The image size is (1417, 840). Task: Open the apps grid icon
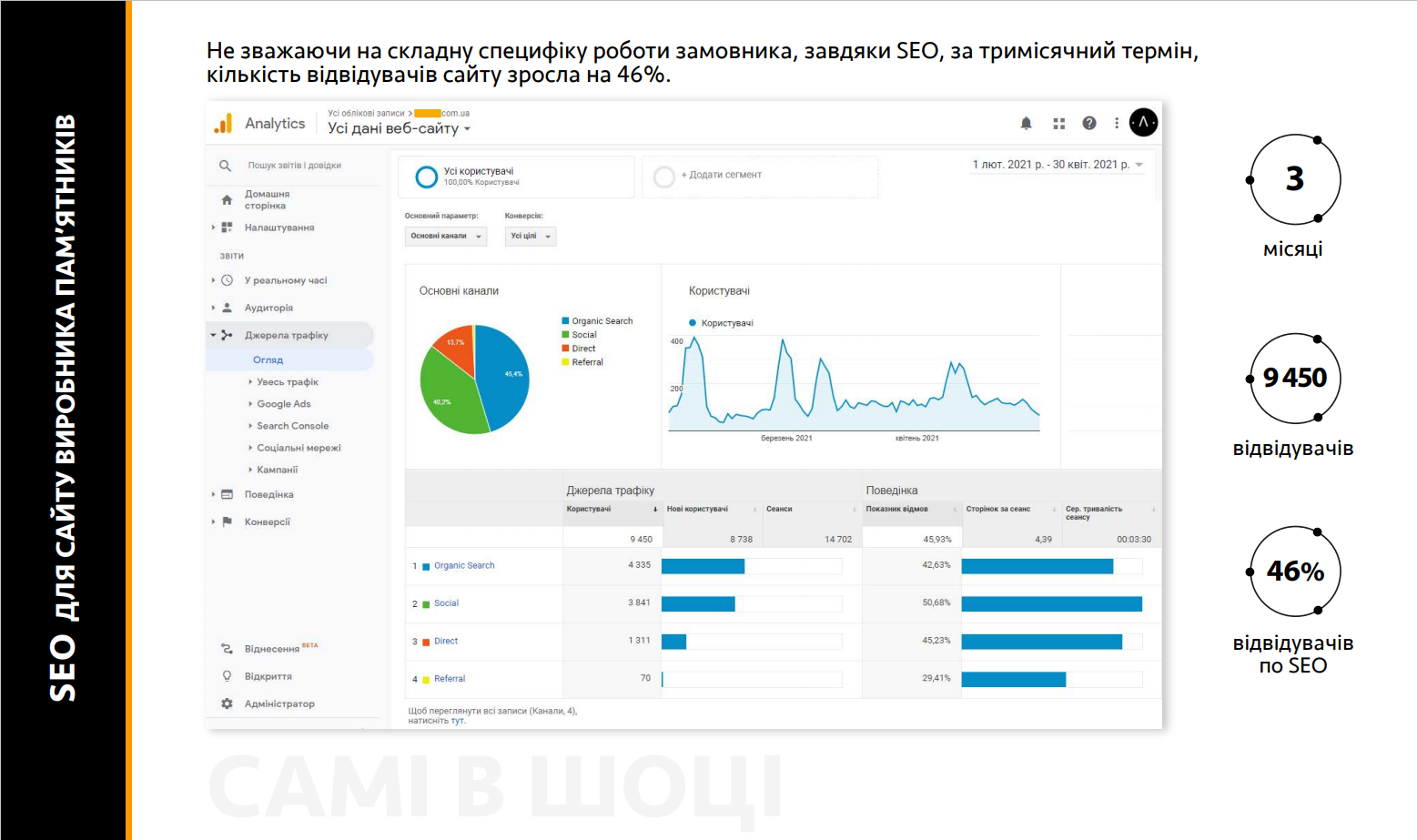click(x=1058, y=123)
